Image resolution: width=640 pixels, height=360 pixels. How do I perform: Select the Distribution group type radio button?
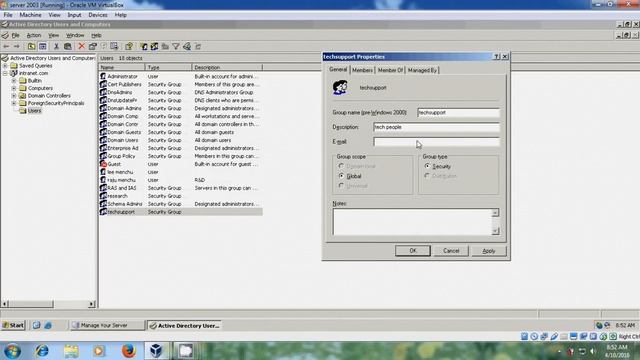(x=427, y=176)
